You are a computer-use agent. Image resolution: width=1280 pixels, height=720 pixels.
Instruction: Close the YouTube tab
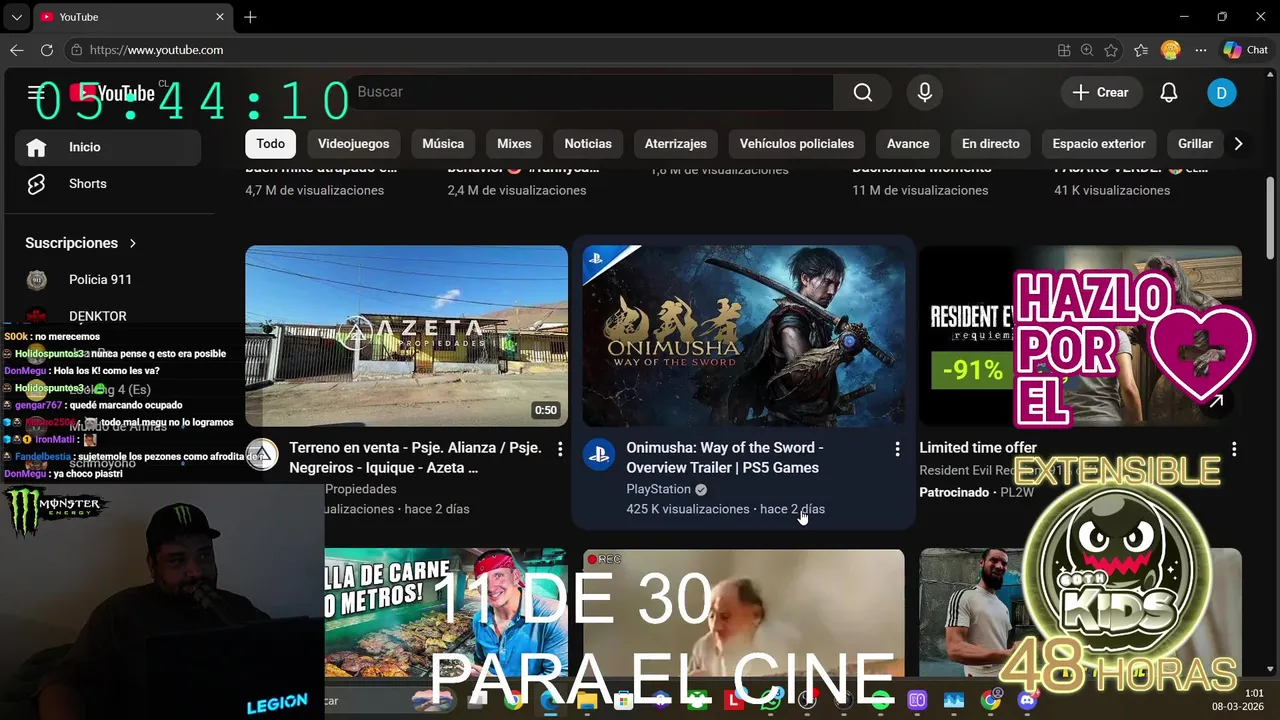point(220,17)
